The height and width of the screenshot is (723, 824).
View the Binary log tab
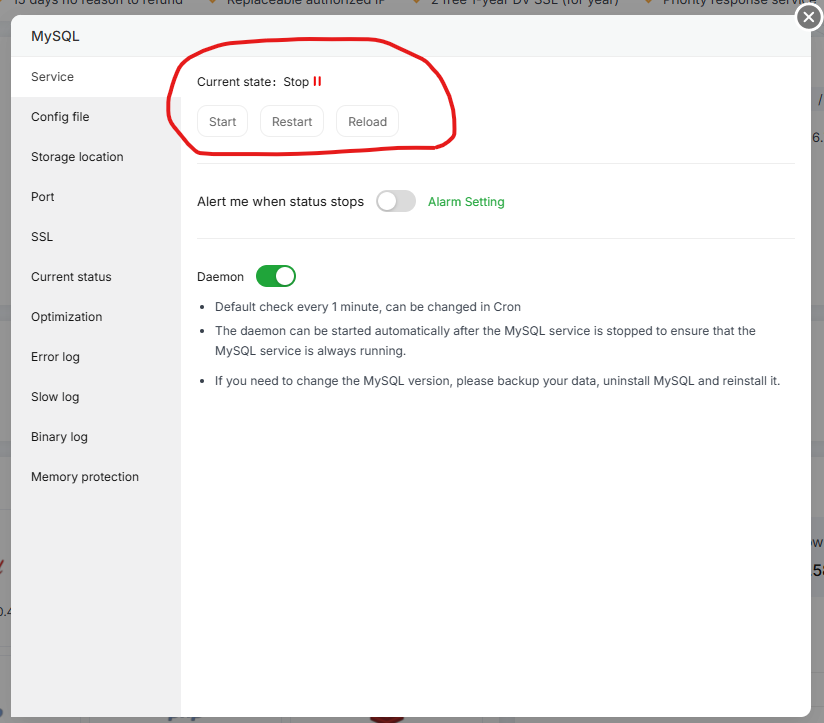click(96, 437)
